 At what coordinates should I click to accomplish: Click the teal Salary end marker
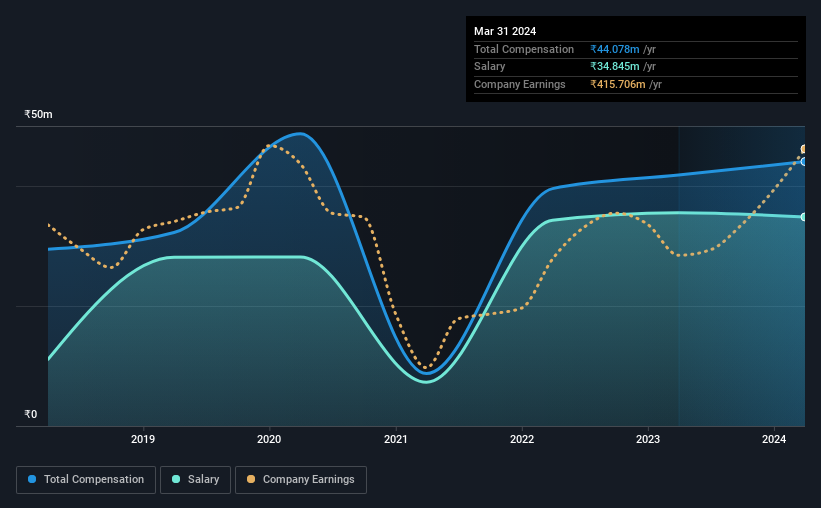pyautogui.click(x=804, y=217)
